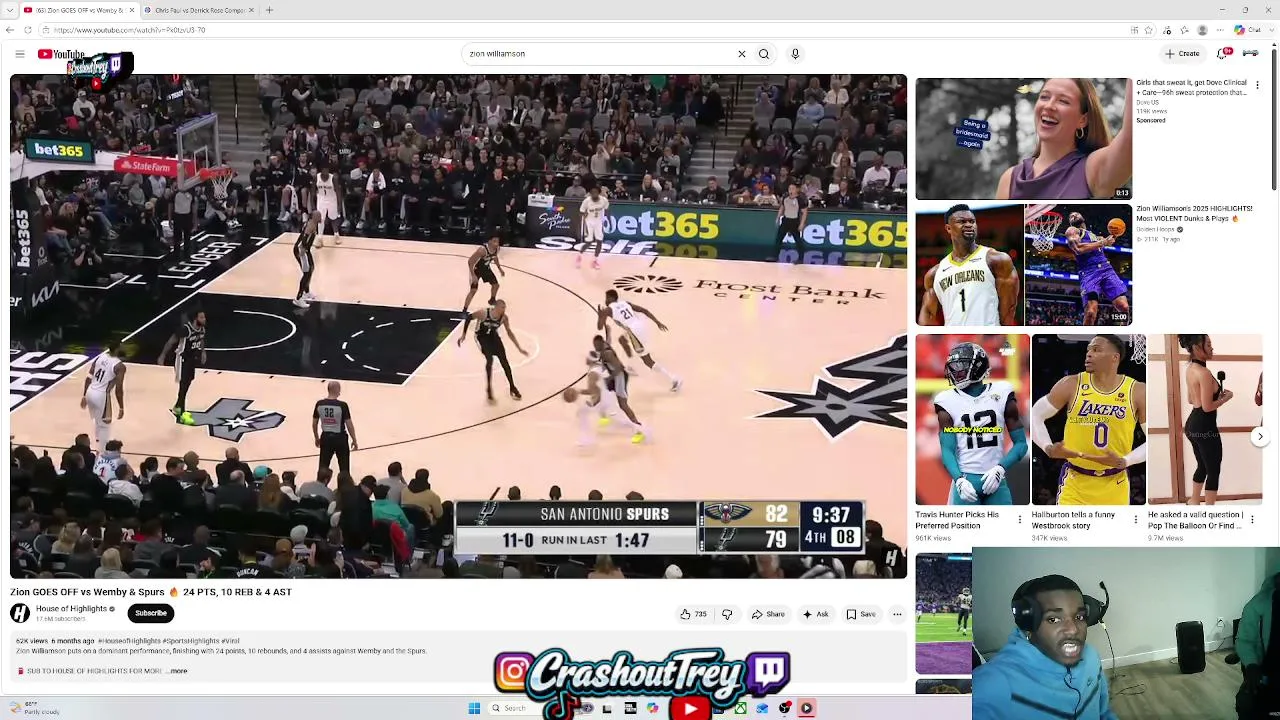
Task: Open weather widget showing Partly cloudy
Action: (35, 709)
